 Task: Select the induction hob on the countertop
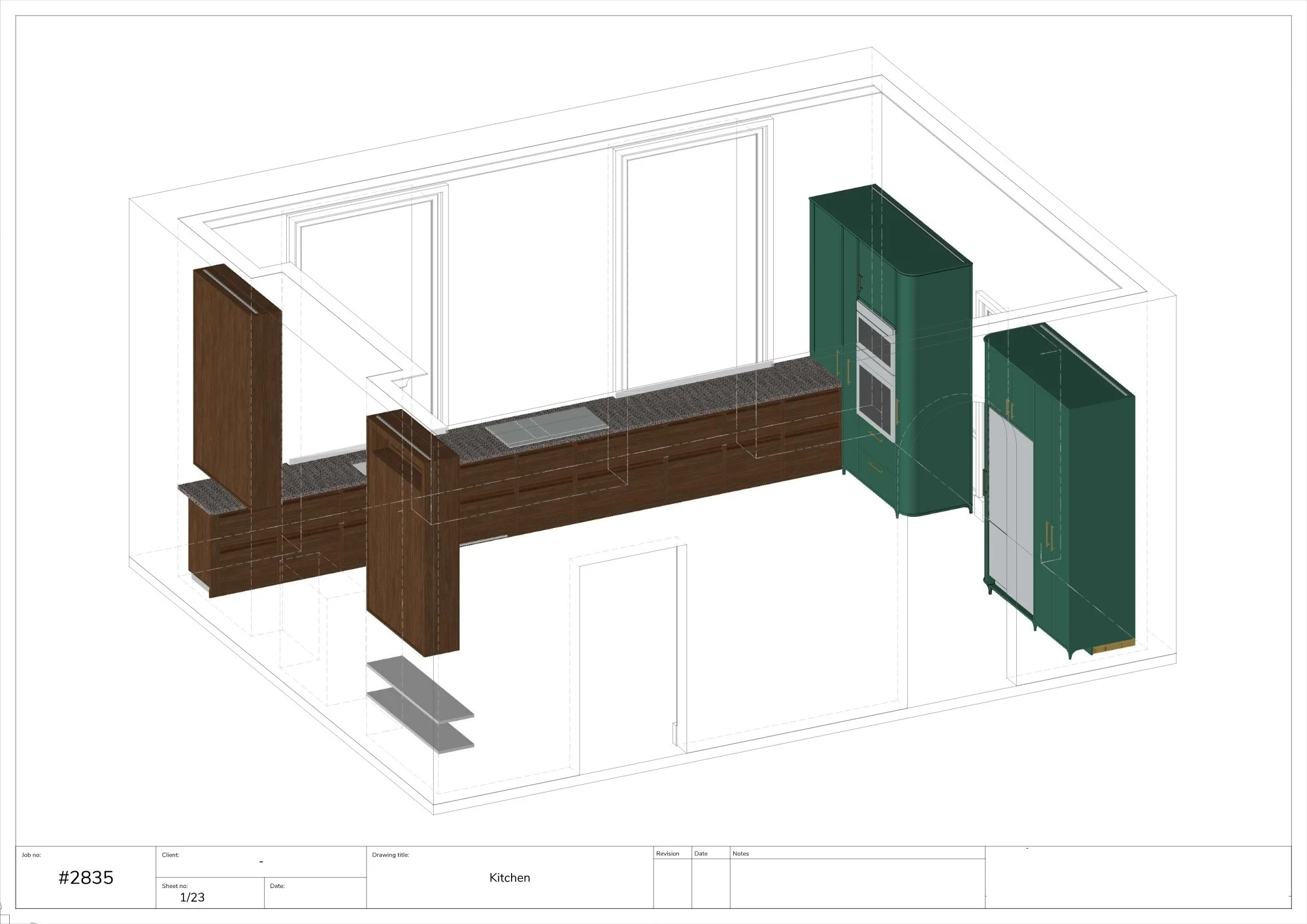pyautogui.click(x=548, y=426)
